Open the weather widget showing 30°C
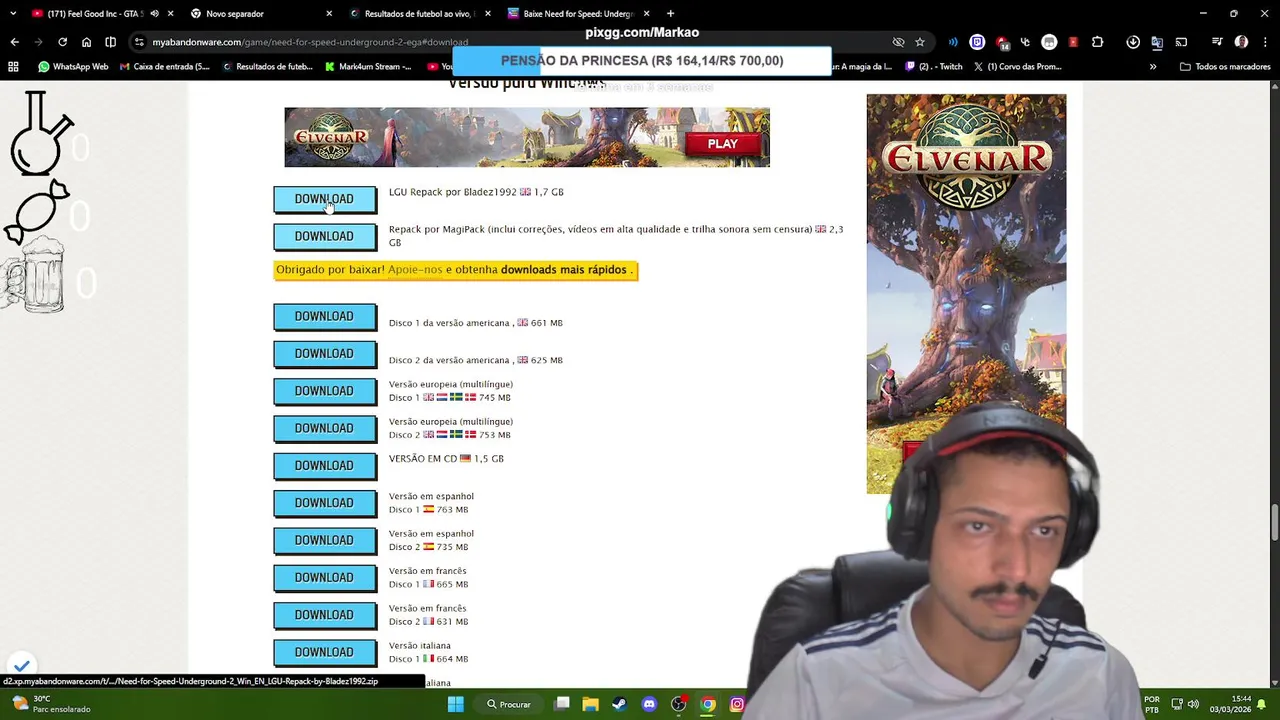1280x720 pixels. pyautogui.click(x=50, y=704)
